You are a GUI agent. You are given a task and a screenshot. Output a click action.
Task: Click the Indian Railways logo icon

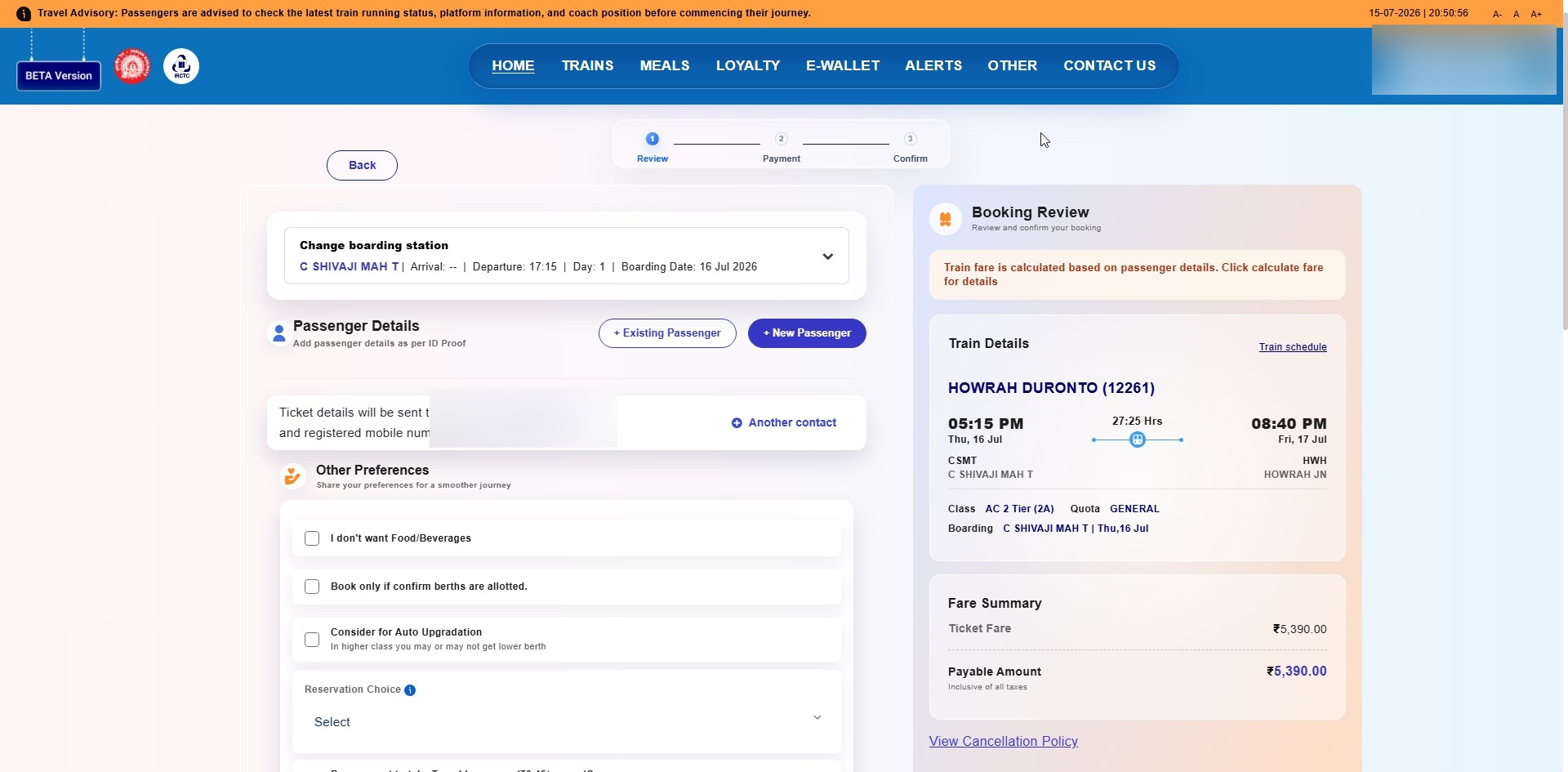[x=132, y=66]
